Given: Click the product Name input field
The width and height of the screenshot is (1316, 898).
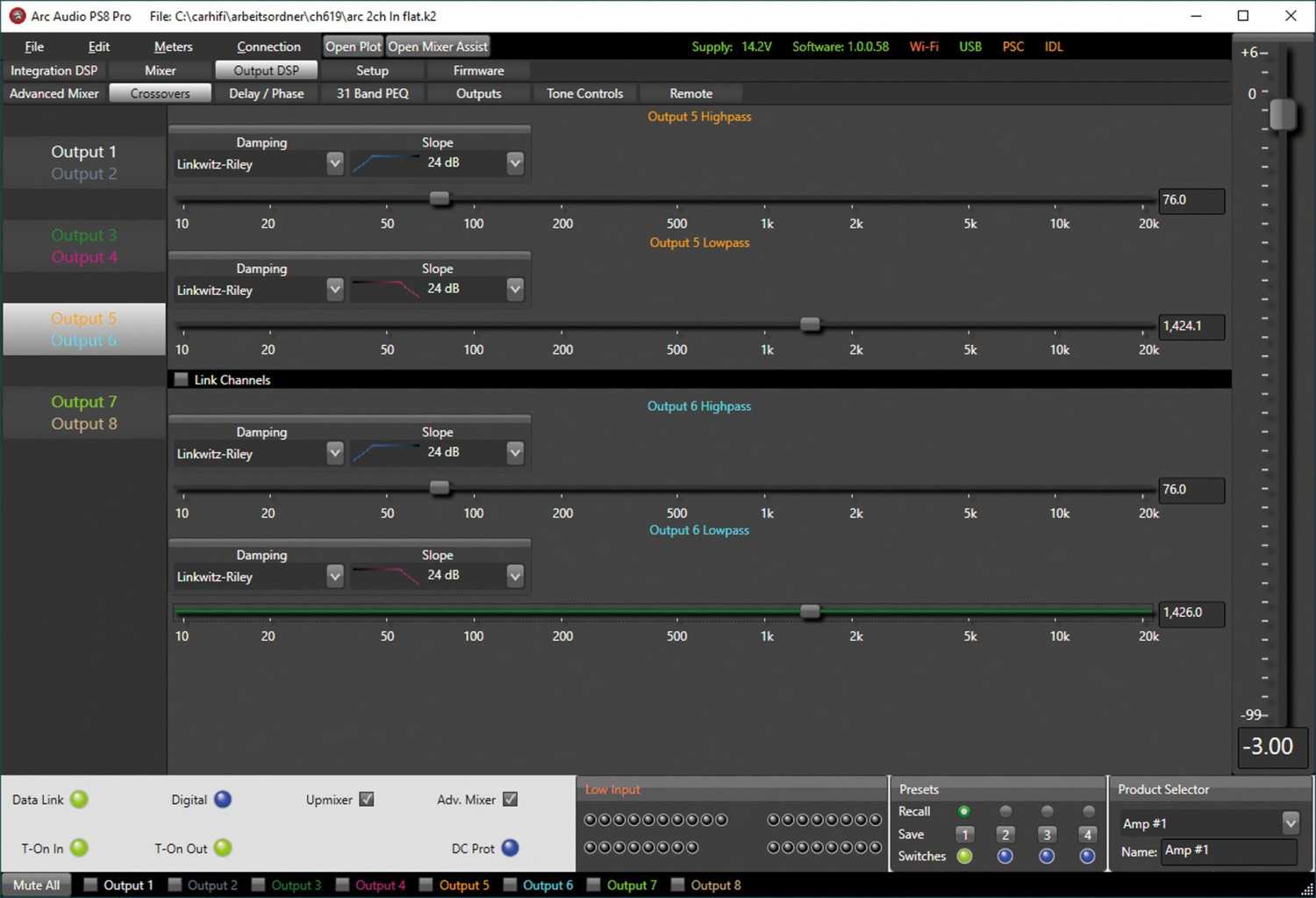Looking at the screenshot, I should [x=1228, y=851].
